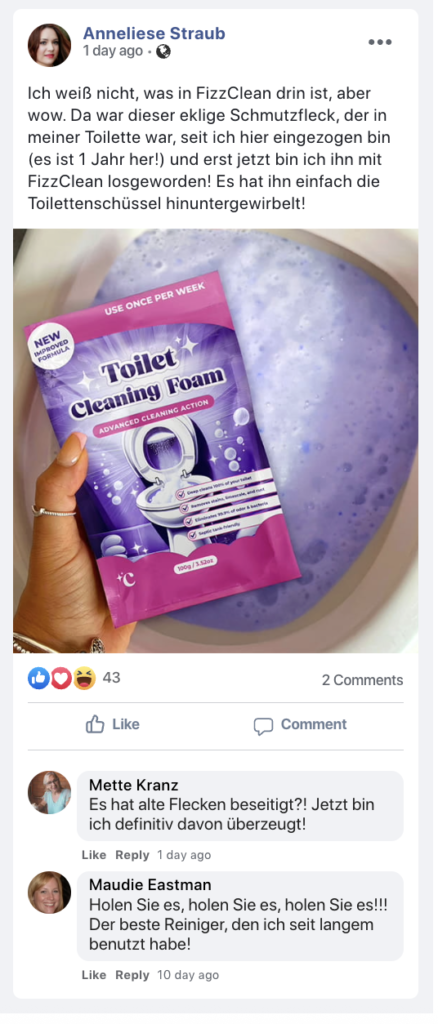
Task: Like Mette Kranz's comment
Action: tap(94, 855)
